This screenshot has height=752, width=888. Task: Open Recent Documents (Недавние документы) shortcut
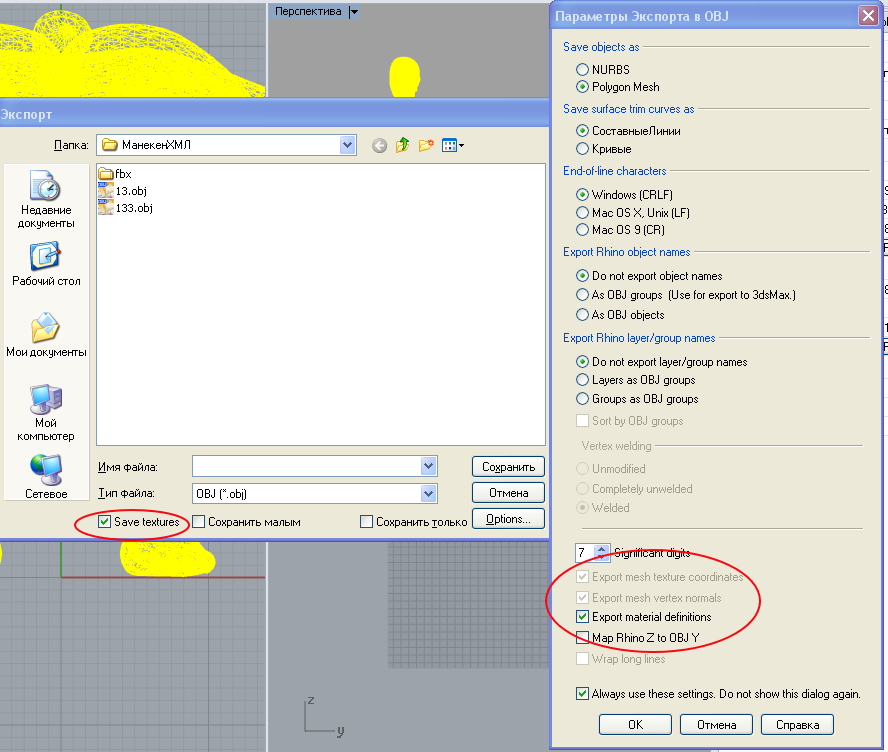(46, 199)
